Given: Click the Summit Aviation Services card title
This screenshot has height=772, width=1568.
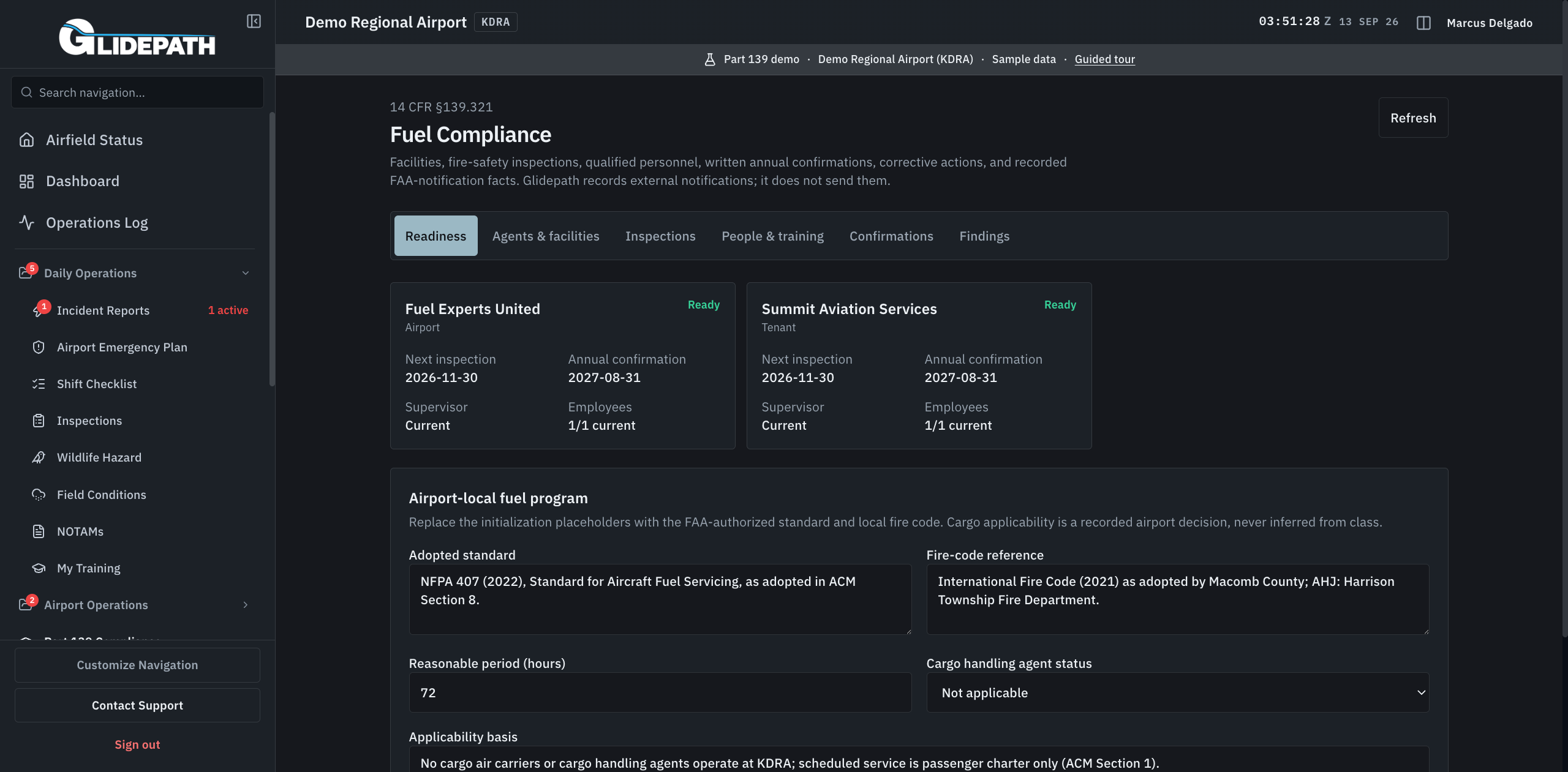Looking at the screenshot, I should (x=849, y=309).
